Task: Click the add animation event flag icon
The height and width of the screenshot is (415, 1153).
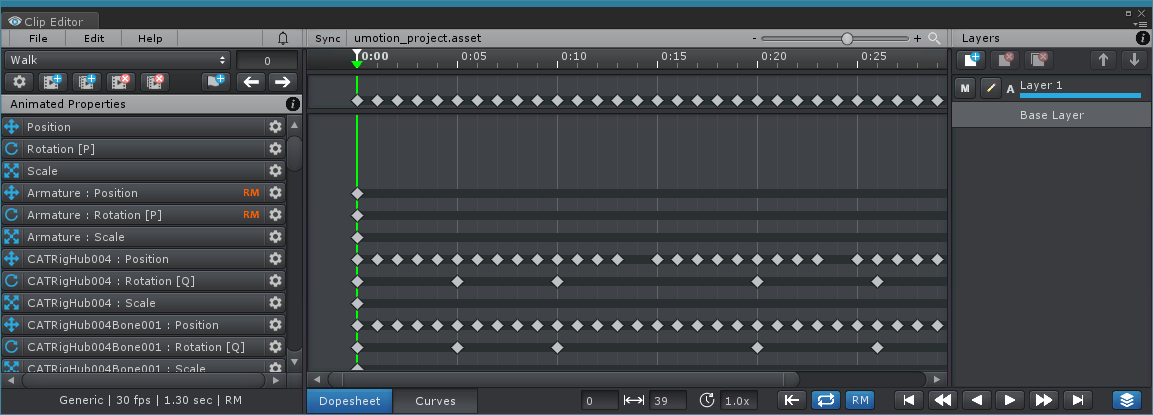Action: coord(215,82)
